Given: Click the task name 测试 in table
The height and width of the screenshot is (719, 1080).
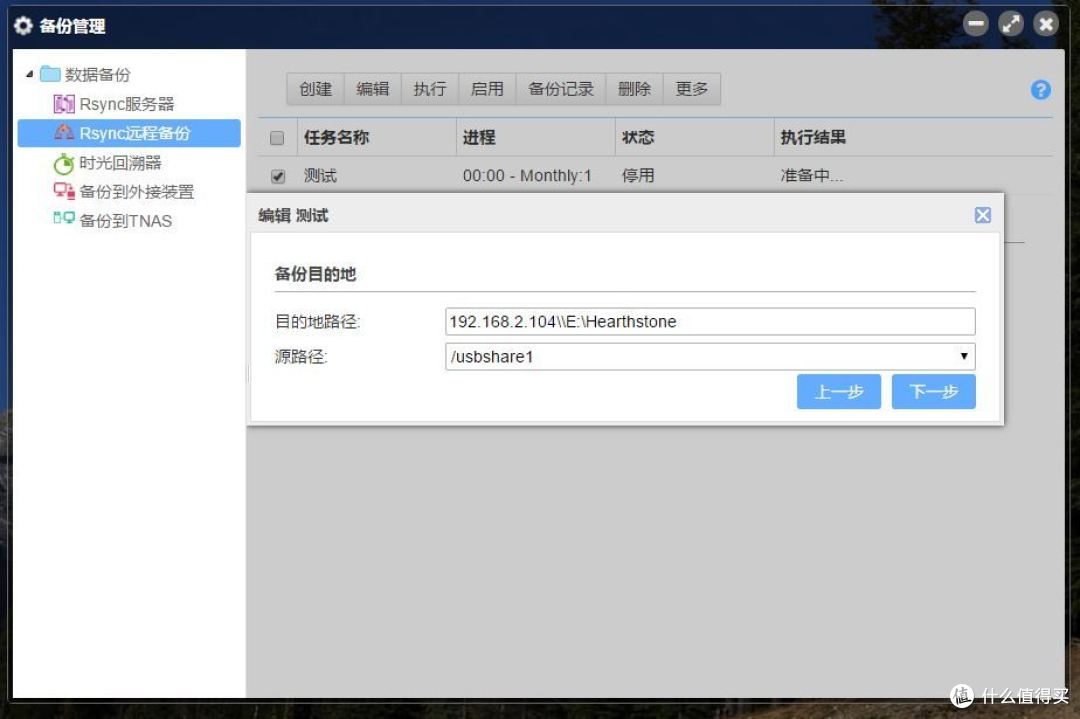Looking at the screenshot, I should [320, 176].
